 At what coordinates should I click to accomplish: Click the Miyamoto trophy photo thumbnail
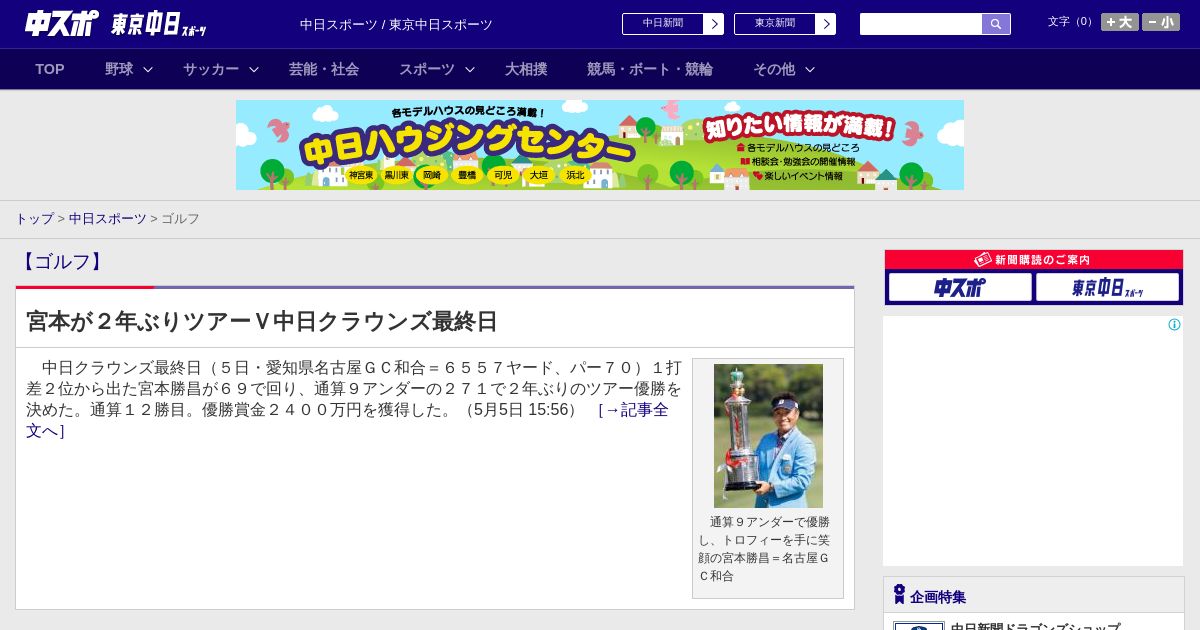(768, 436)
